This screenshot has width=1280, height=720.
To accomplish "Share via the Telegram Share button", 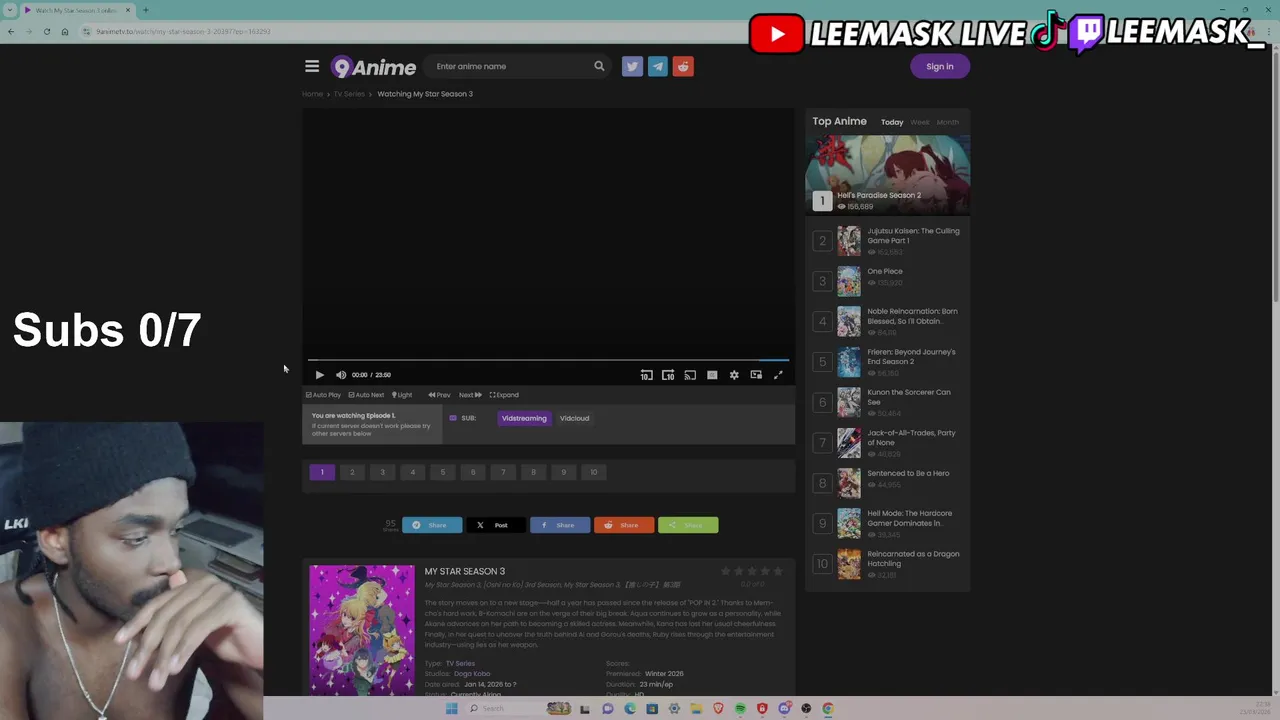I will point(432,525).
